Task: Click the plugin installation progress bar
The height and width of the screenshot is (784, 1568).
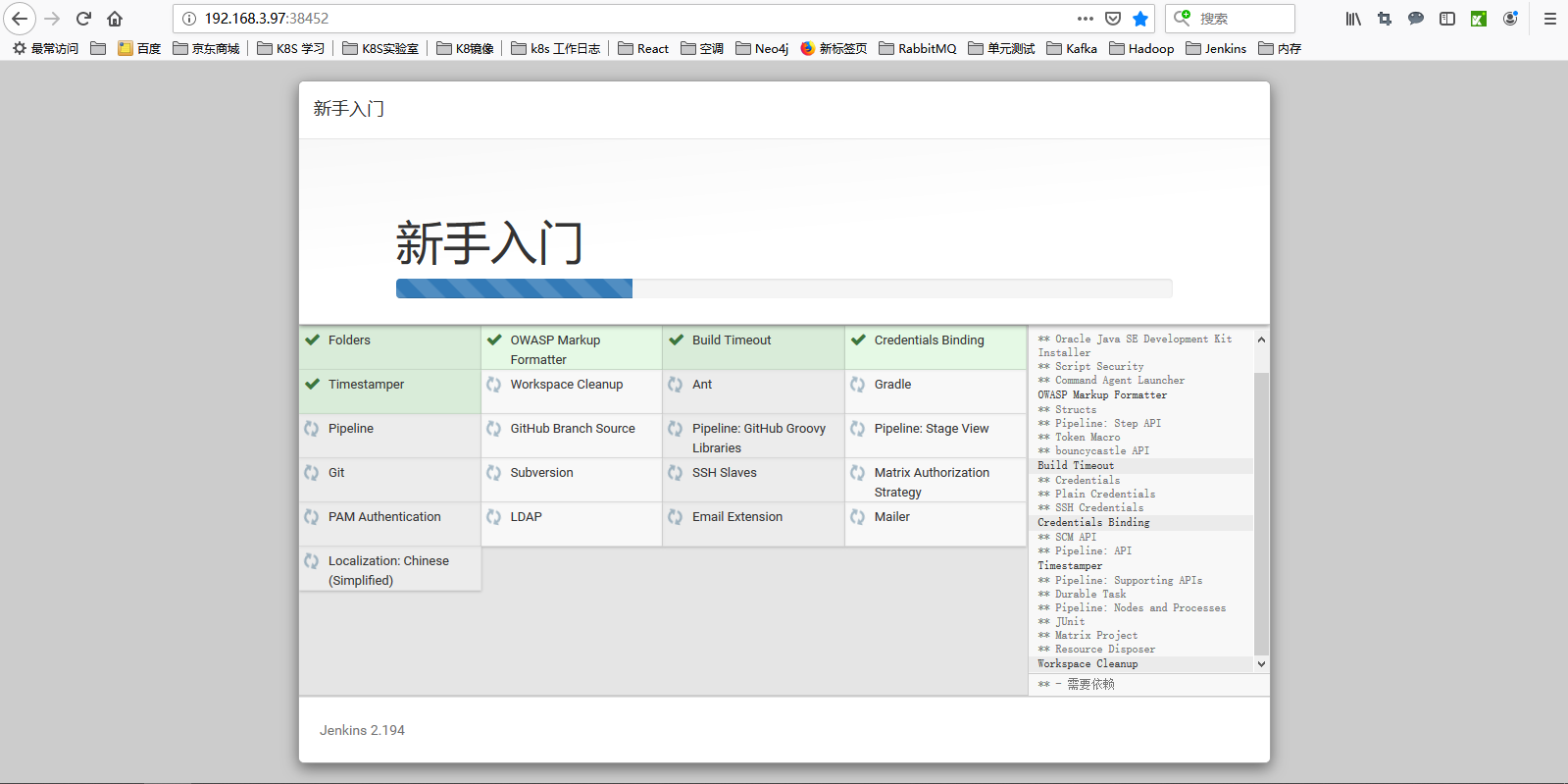Action: pos(784,288)
